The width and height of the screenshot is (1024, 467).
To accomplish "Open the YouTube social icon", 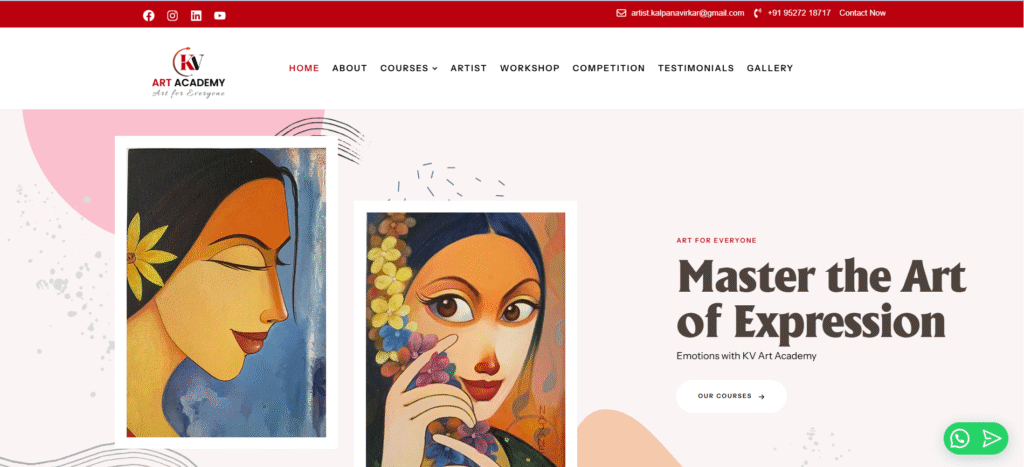I will pyautogui.click(x=220, y=16).
